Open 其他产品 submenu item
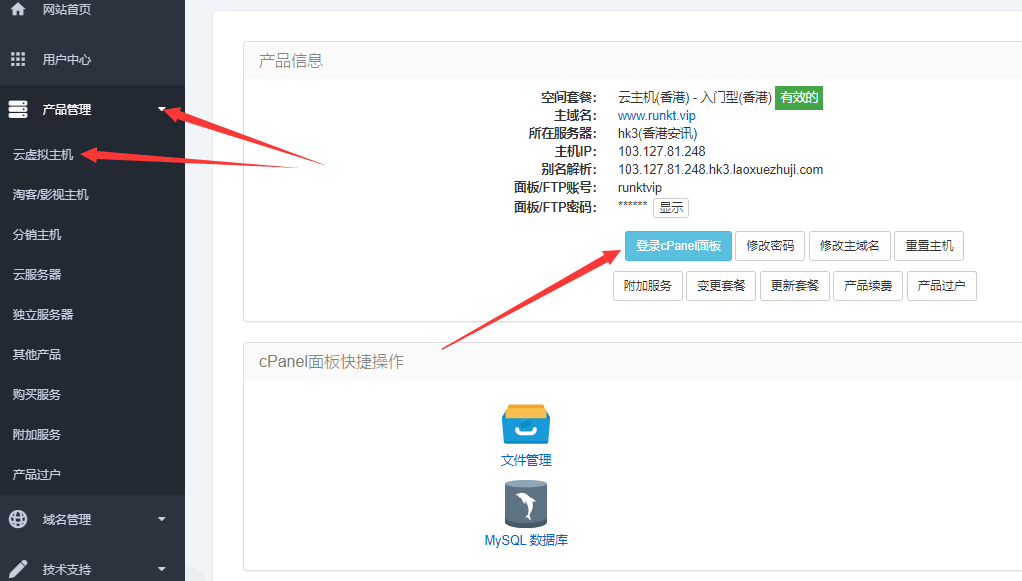Image resolution: width=1022 pixels, height=581 pixels. click(x=36, y=355)
